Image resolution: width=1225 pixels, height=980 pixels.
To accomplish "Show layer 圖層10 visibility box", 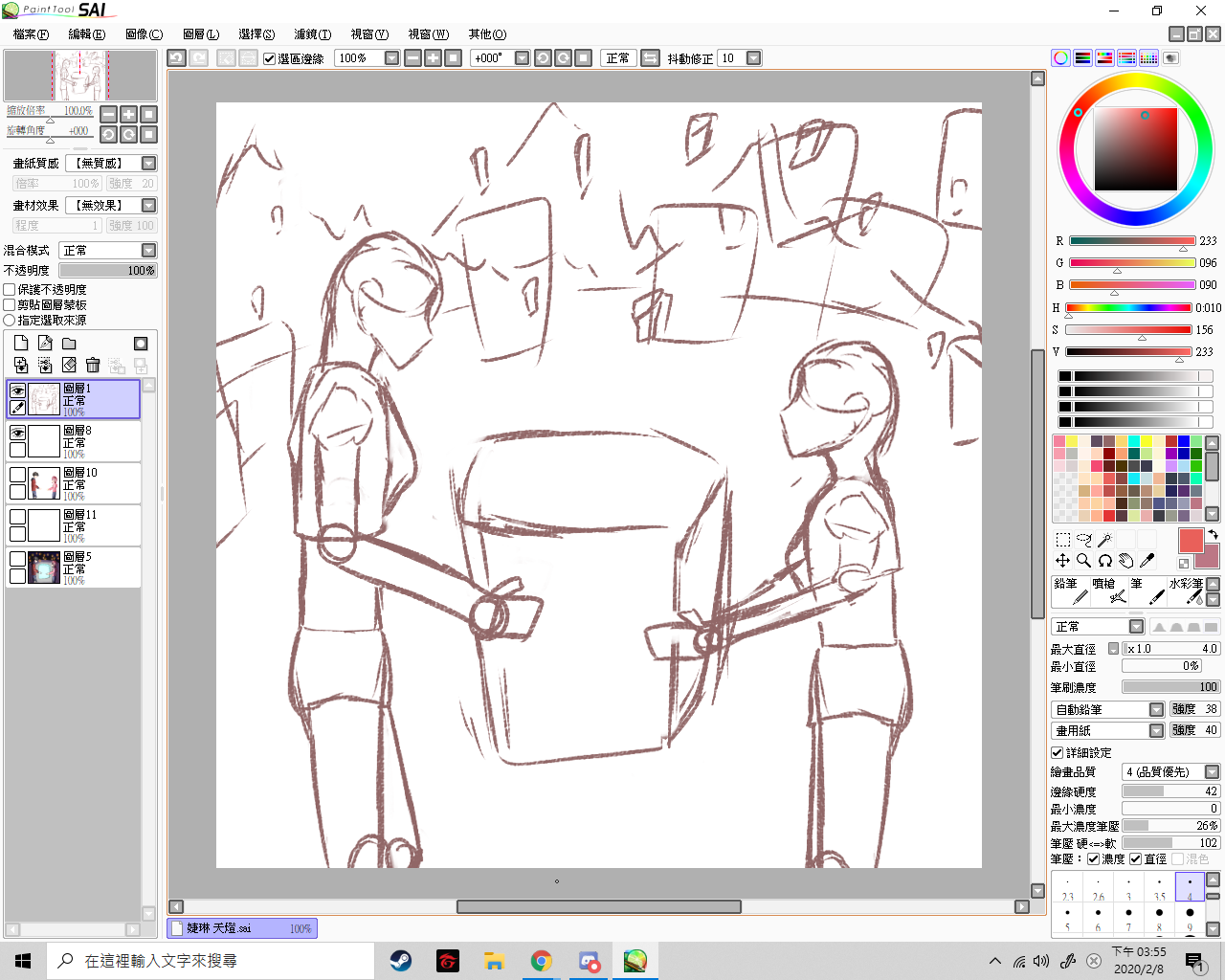I will [x=17, y=475].
